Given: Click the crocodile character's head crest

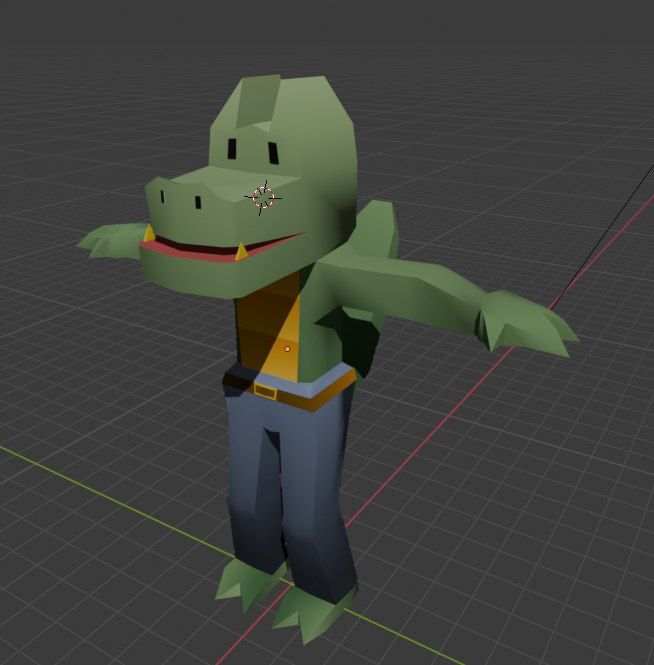Looking at the screenshot, I should point(257,102).
